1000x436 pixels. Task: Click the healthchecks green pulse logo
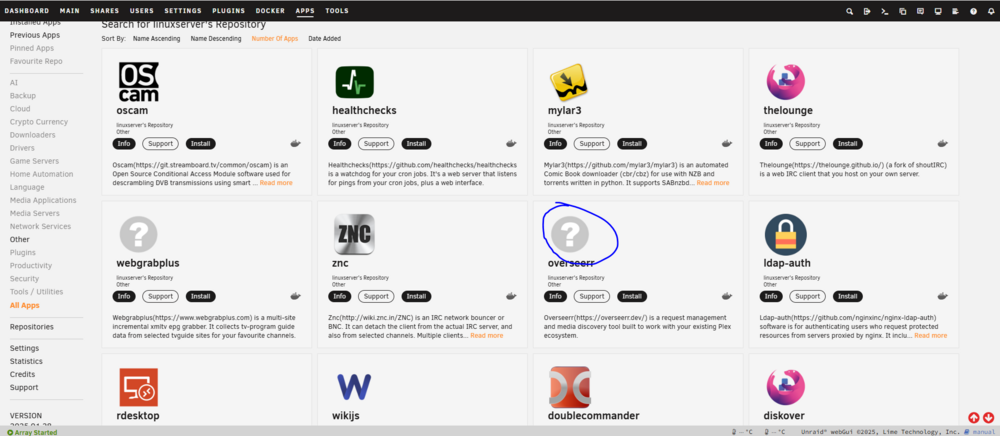355,82
